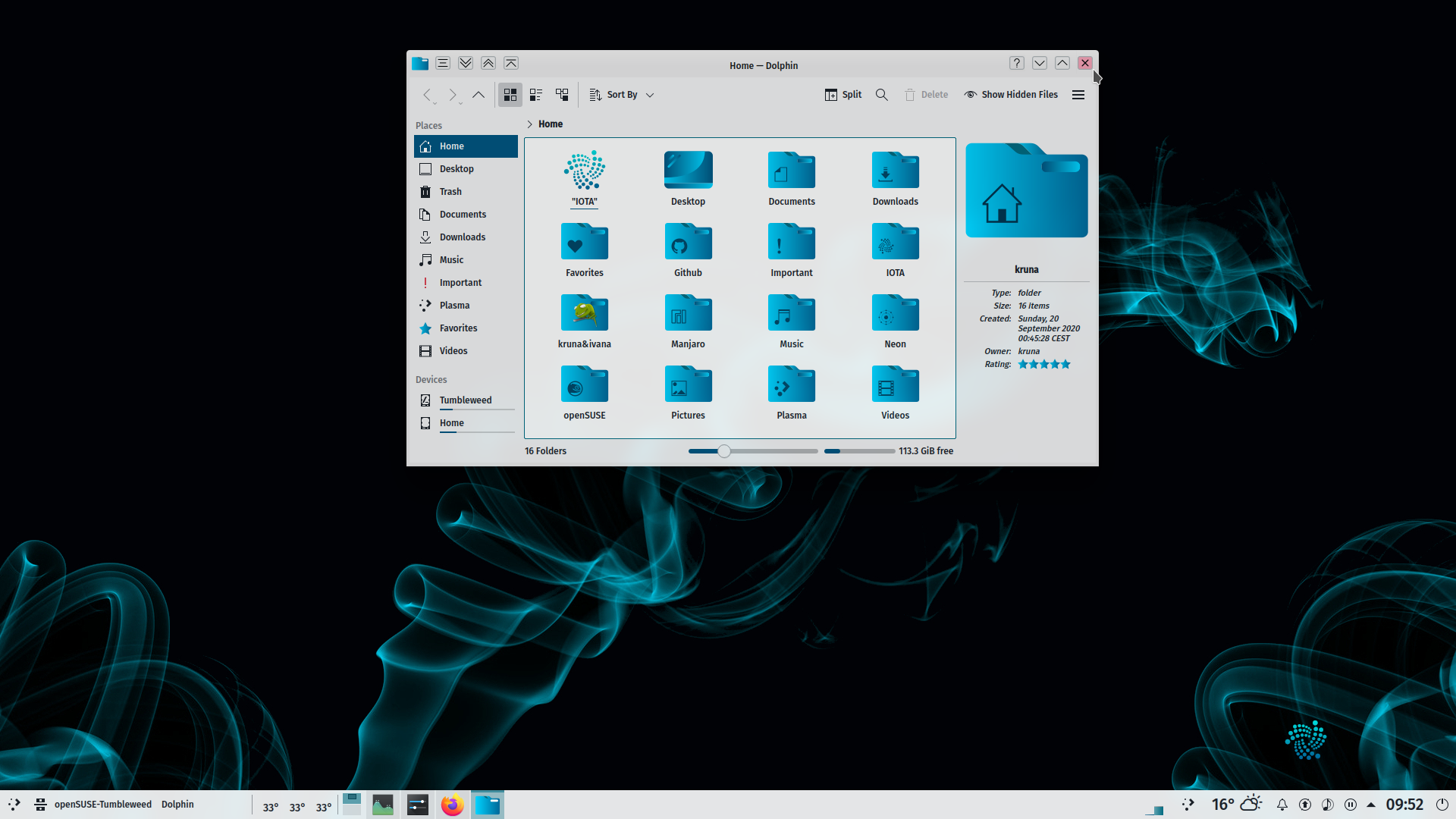Select the "IOTA" dotted icon item
1456x819 pixels.
(x=585, y=178)
